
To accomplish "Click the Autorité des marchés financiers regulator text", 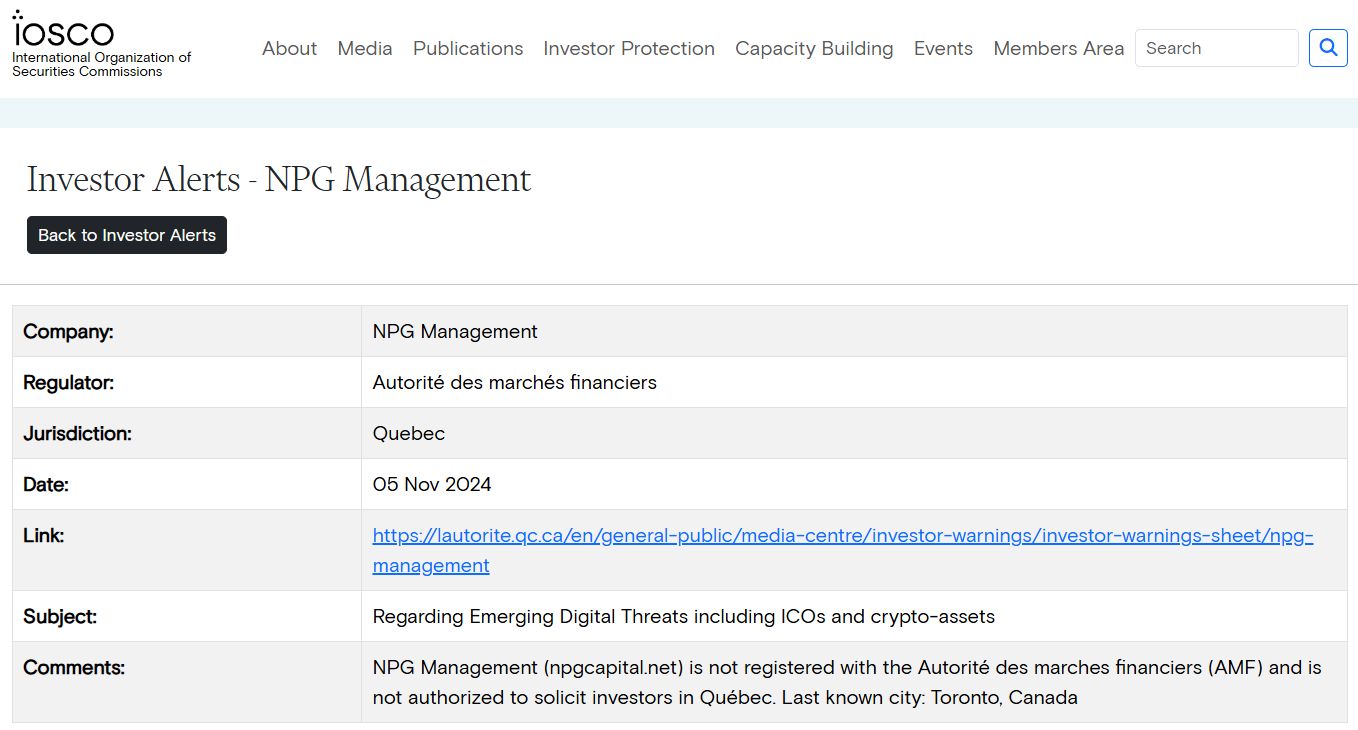I will [514, 382].
